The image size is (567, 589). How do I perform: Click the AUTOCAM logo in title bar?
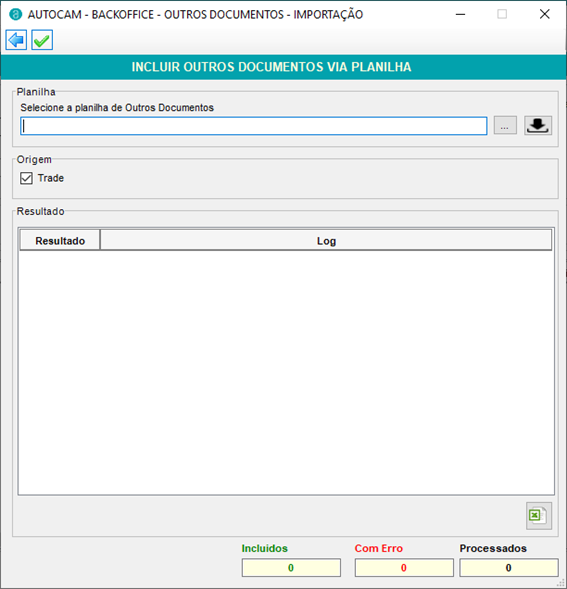click(x=16, y=14)
